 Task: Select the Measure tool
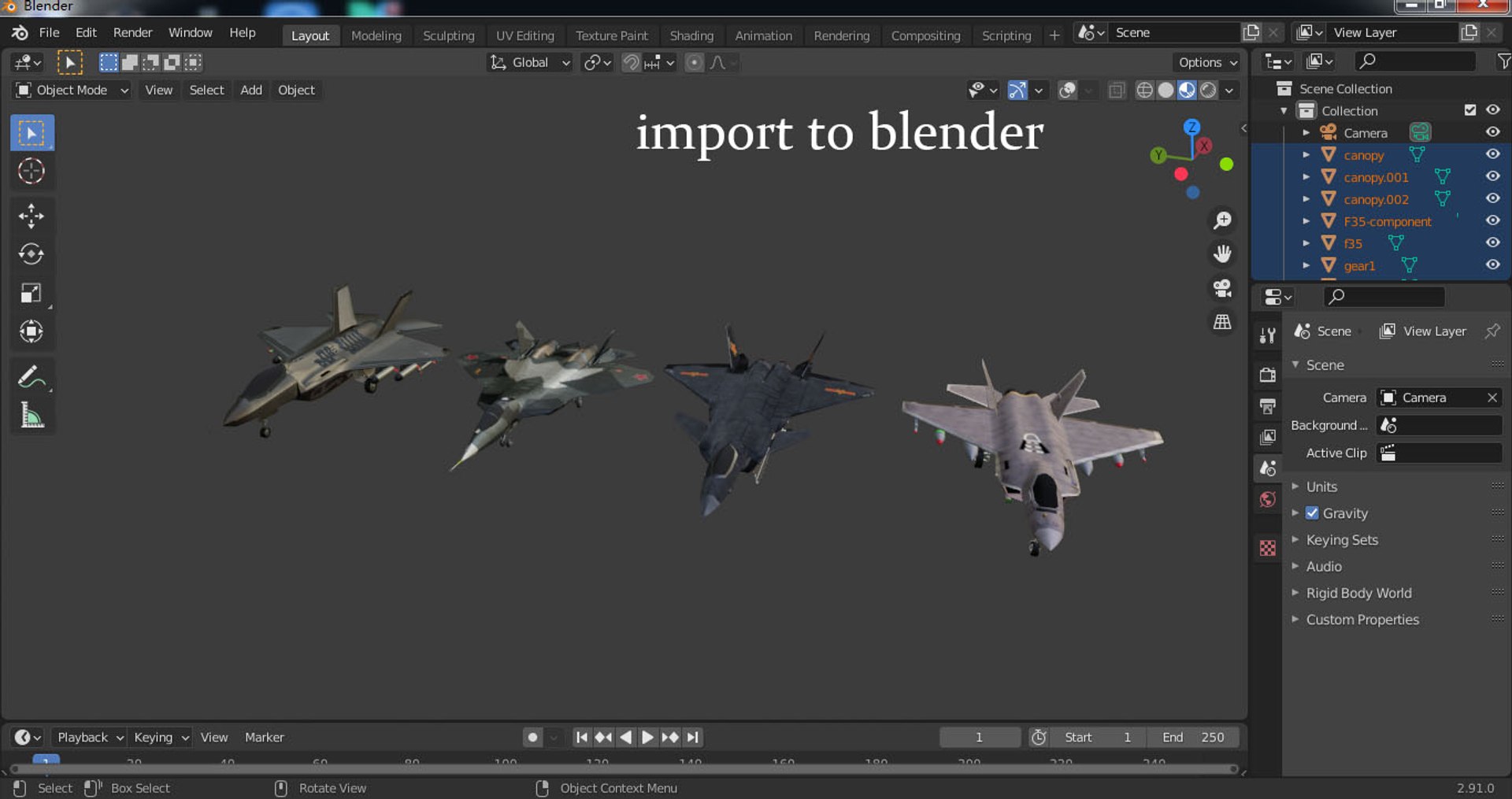pos(31,415)
